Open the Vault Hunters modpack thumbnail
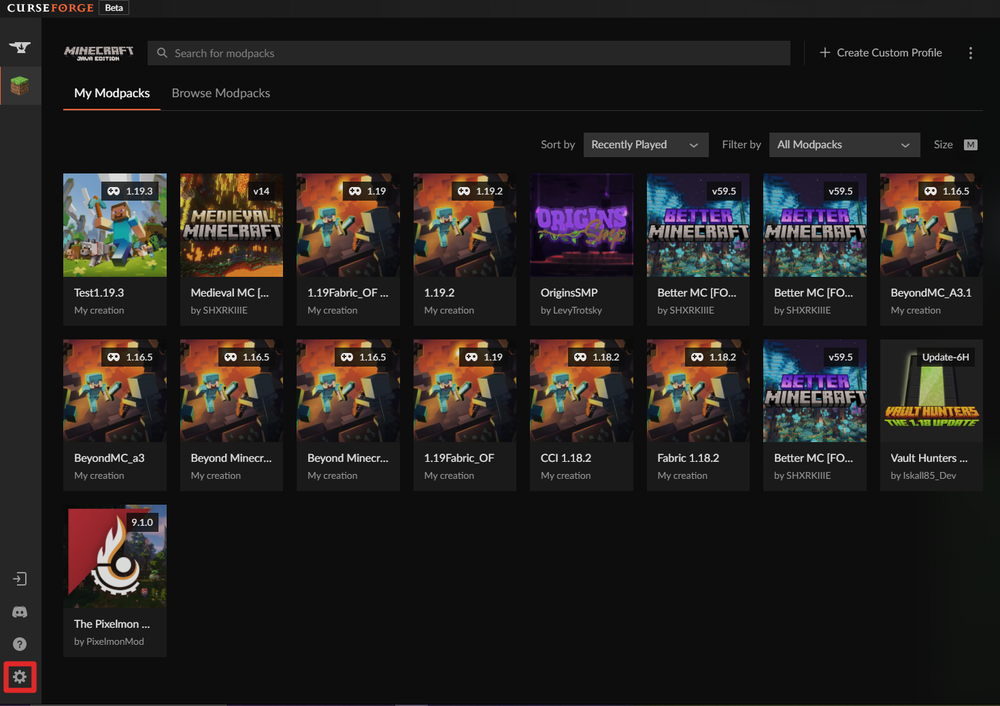Viewport: 1000px width, 706px height. 931,390
